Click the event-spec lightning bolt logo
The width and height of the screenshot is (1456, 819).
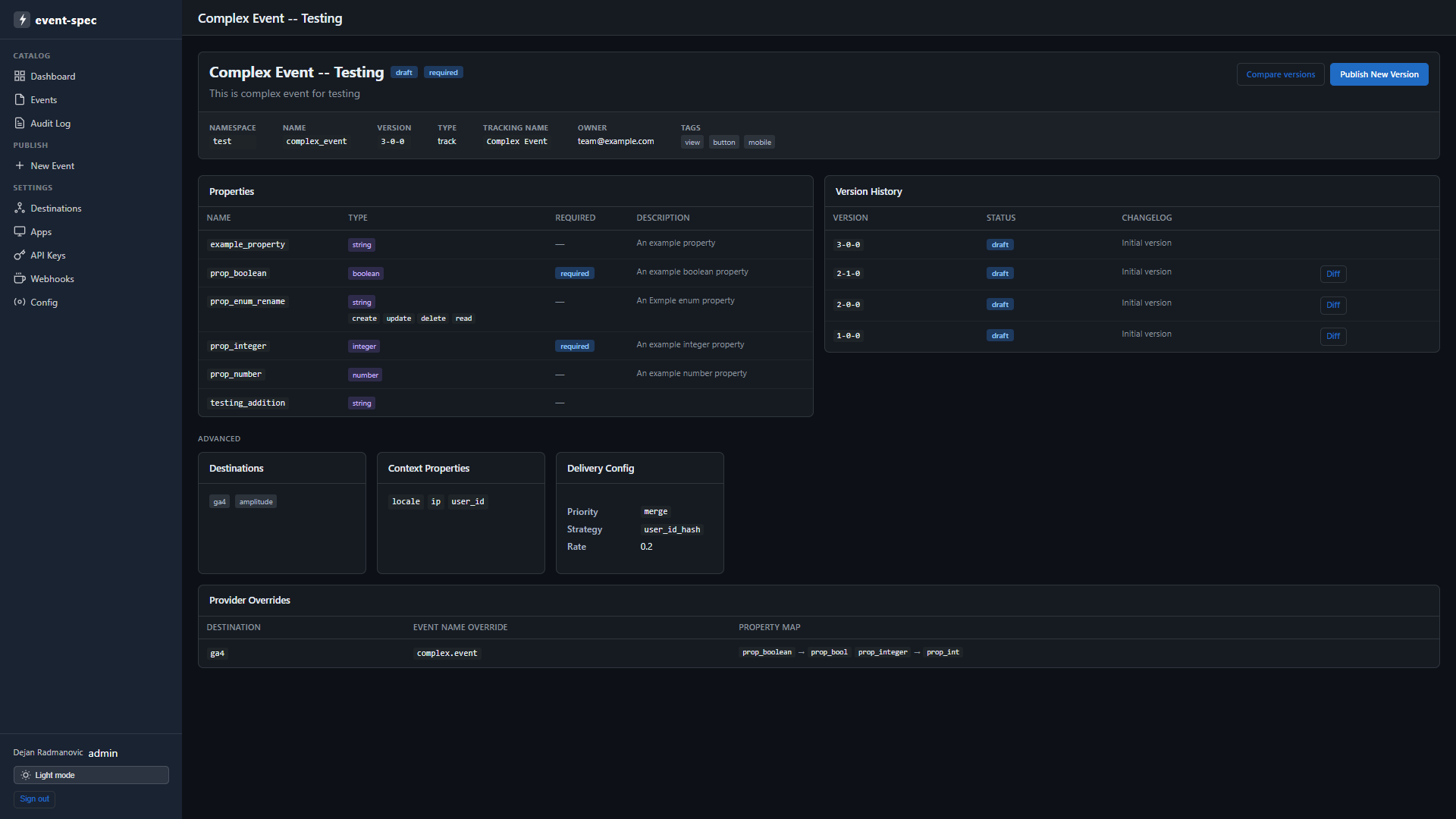(x=22, y=20)
